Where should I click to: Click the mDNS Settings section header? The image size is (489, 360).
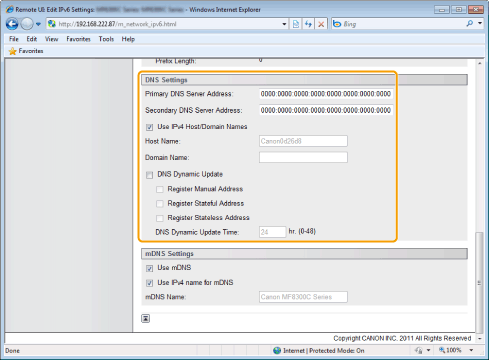coord(304,254)
